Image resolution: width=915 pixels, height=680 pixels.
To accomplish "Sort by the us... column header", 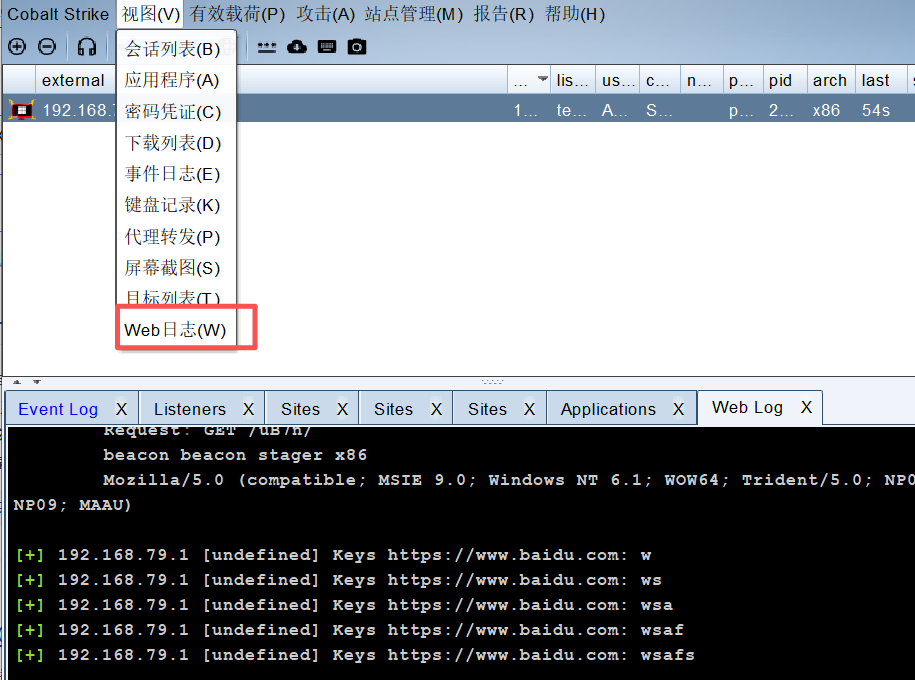I will click(618, 80).
